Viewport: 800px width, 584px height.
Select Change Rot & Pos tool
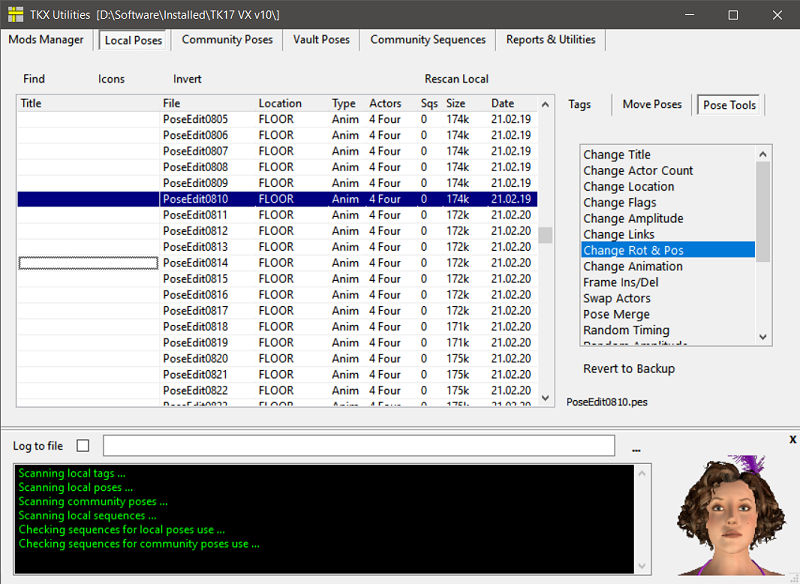(x=668, y=250)
